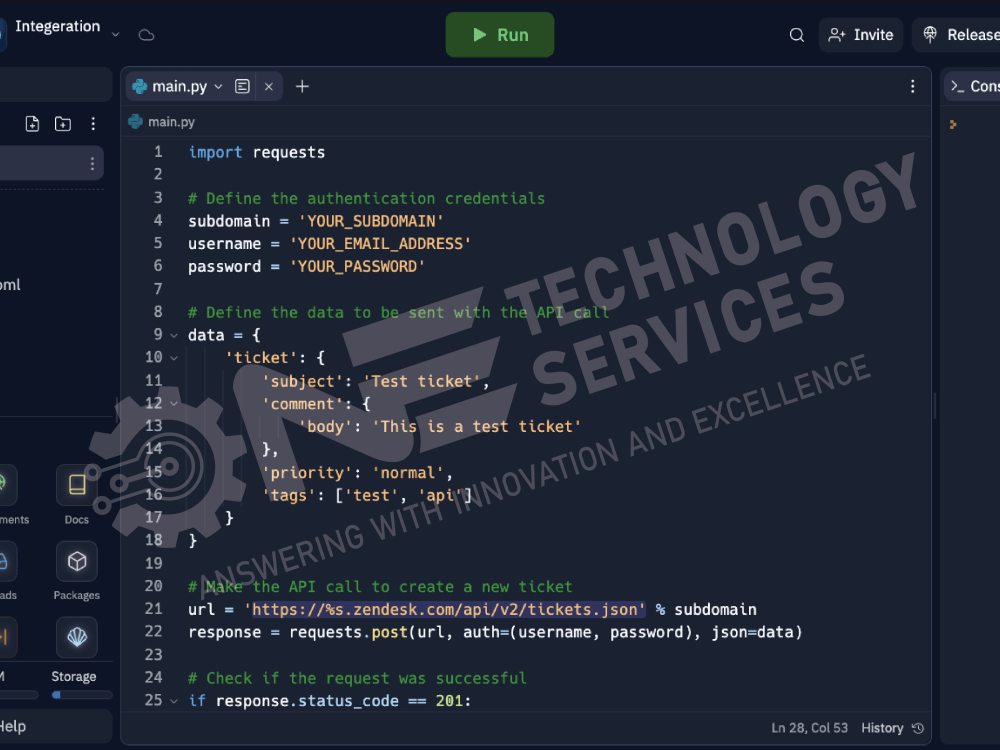Screen dimensions: 1000x750
Task: Click the Ln 28, Col 53 cursor indicator
Action: coord(809,728)
